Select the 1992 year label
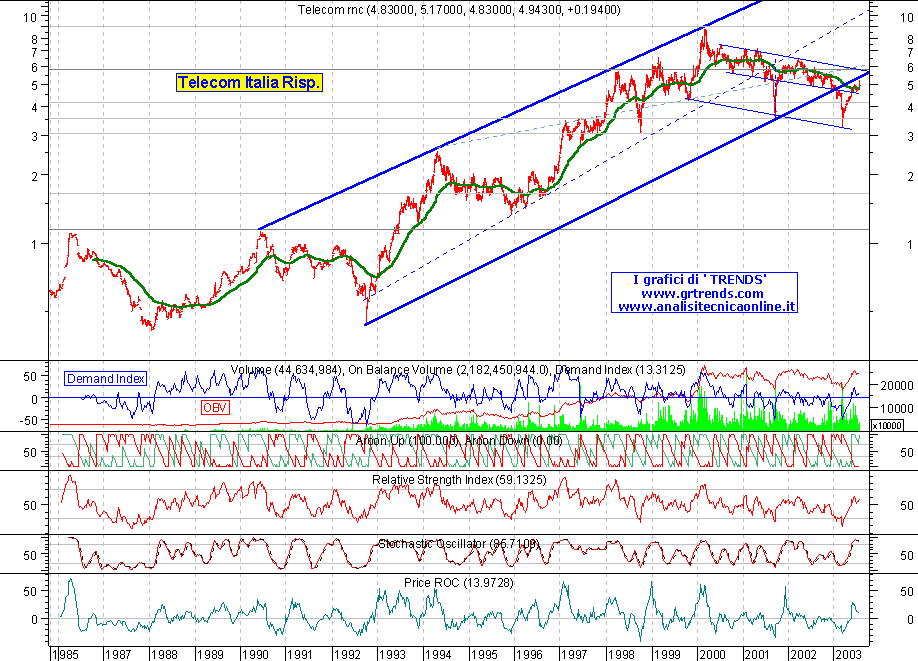The image size is (918, 661). coord(346,655)
